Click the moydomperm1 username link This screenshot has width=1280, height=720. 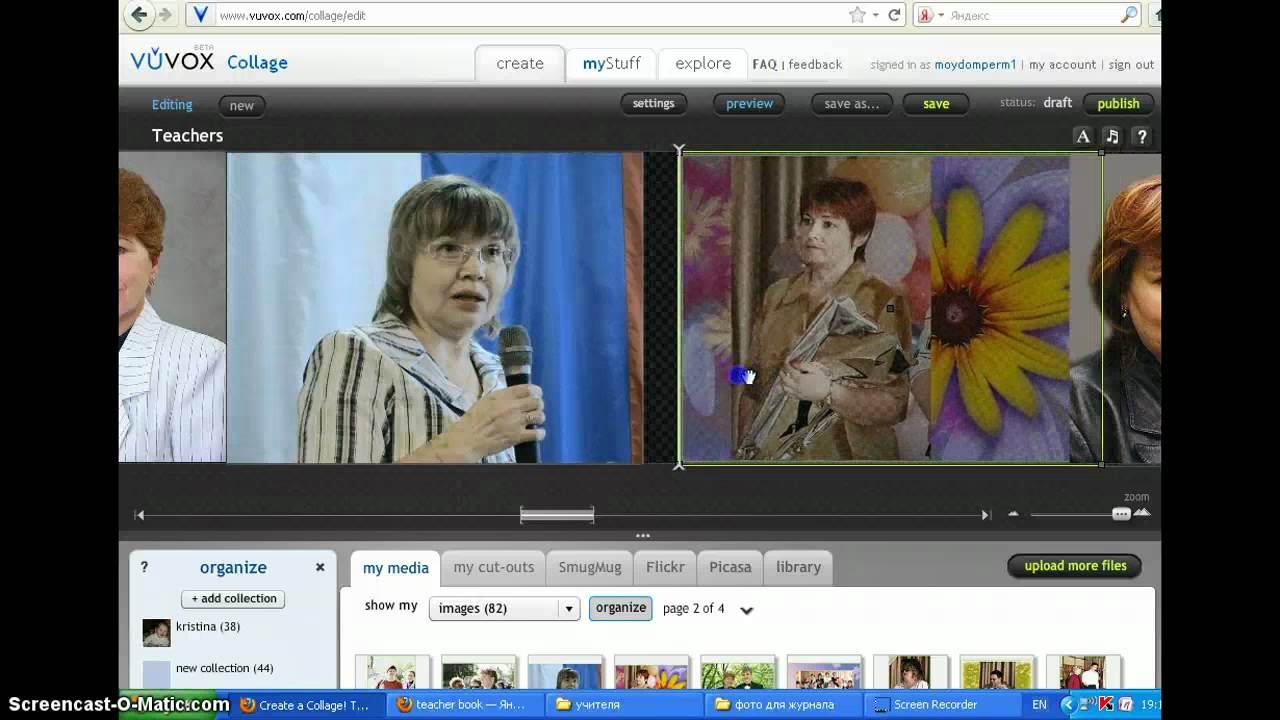(x=975, y=64)
